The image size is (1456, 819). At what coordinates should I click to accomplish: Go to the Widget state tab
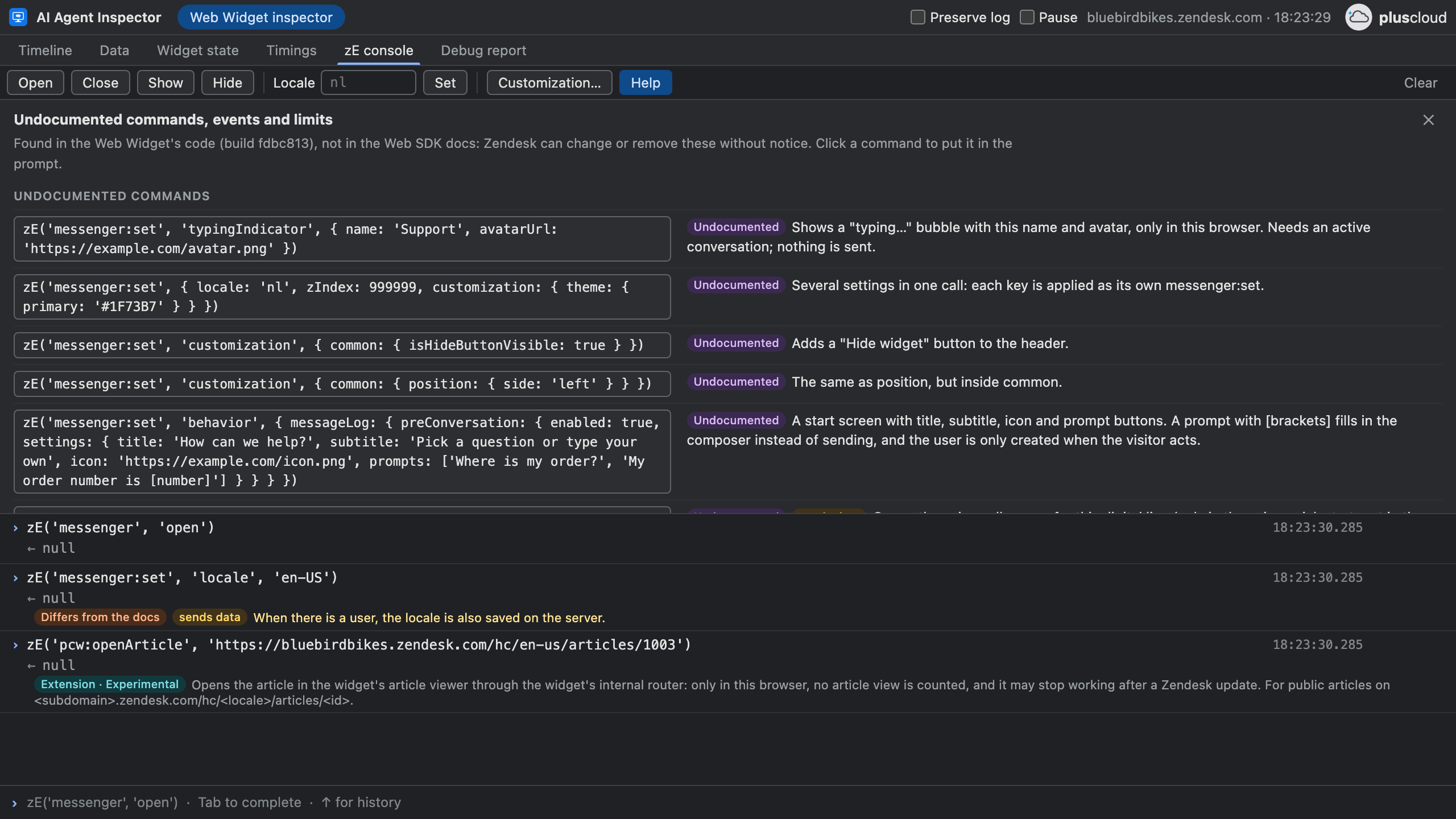tap(198, 51)
